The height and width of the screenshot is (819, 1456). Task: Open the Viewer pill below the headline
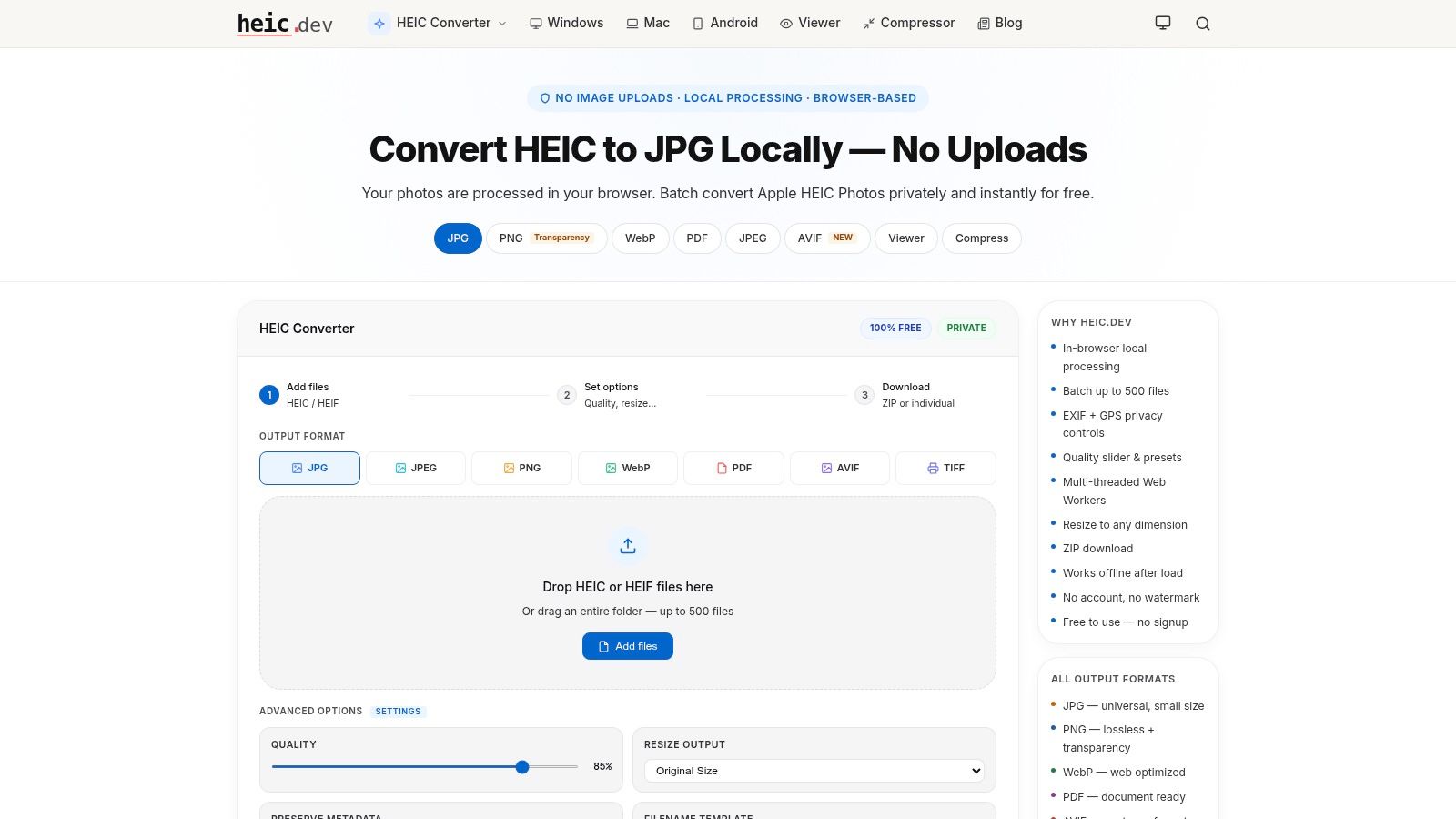point(906,238)
